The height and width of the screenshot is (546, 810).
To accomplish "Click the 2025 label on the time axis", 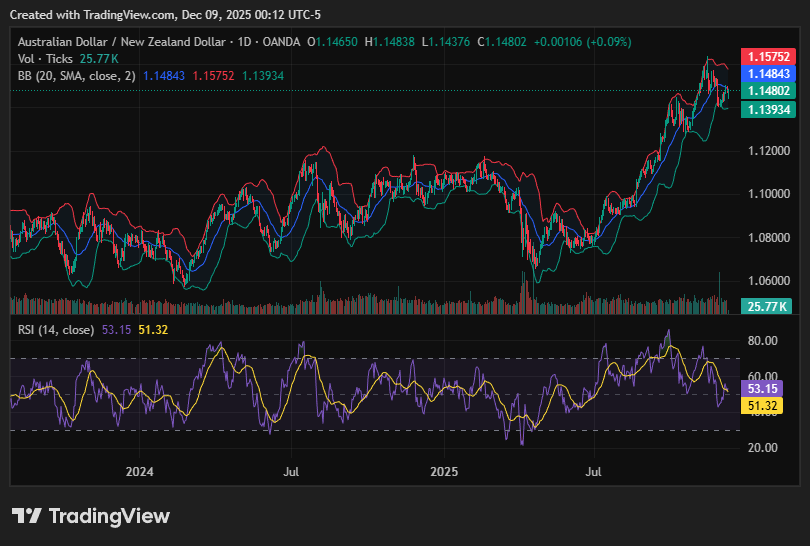I will coord(443,470).
